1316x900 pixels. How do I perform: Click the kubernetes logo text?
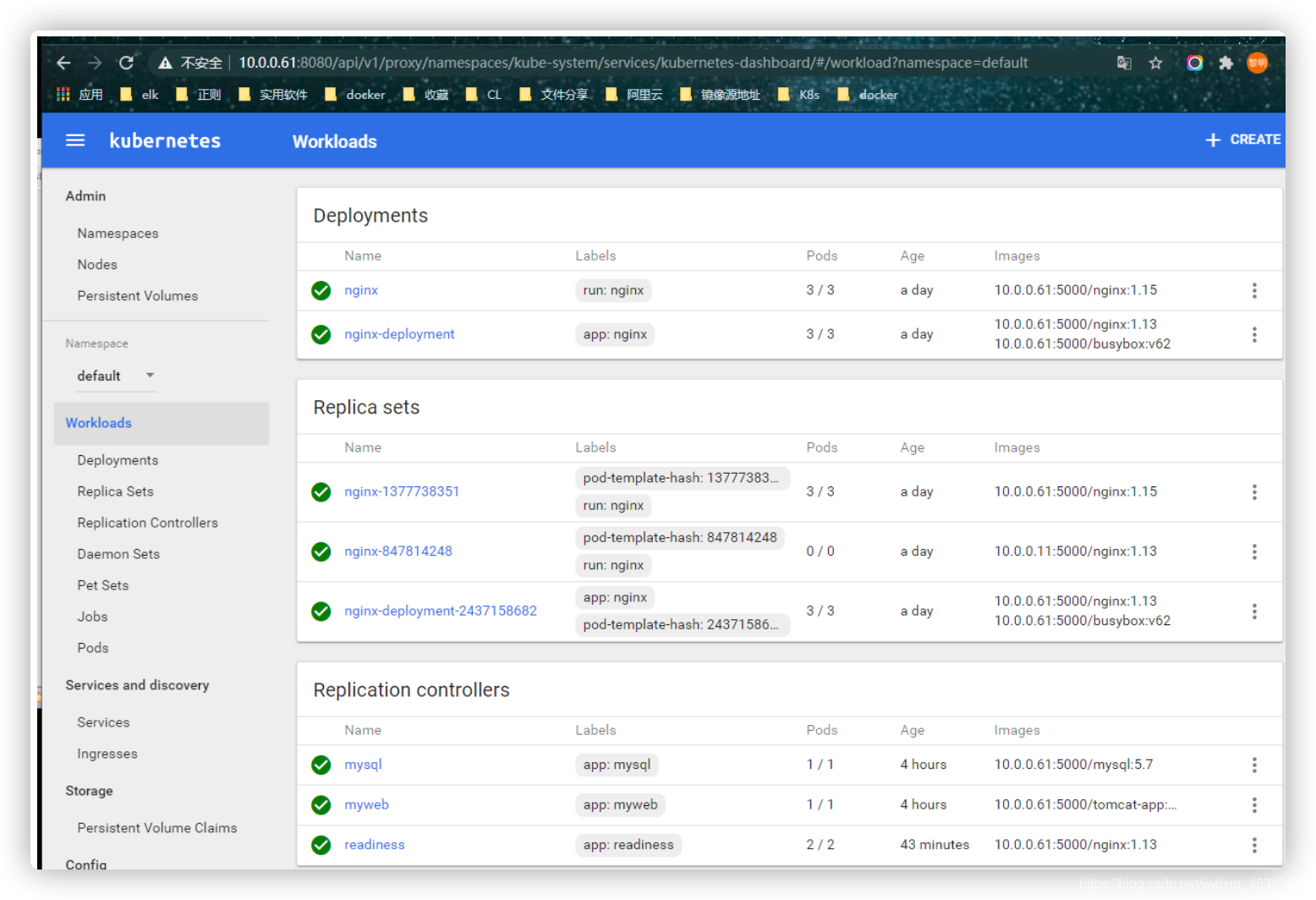point(165,140)
